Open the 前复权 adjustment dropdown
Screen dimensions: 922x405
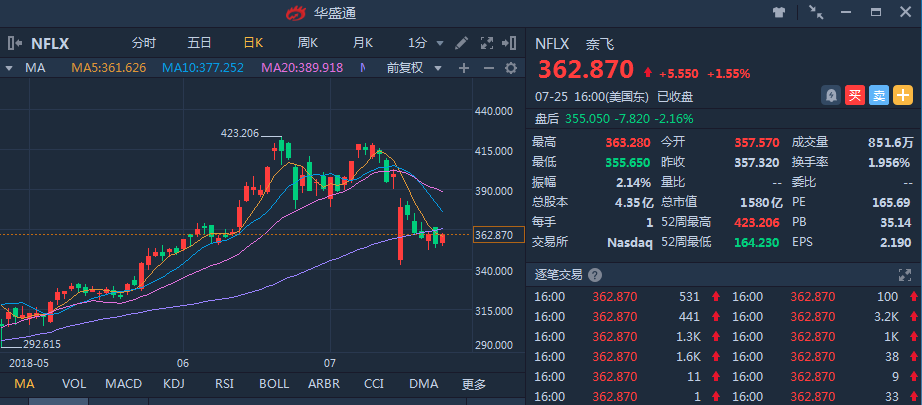coord(414,68)
